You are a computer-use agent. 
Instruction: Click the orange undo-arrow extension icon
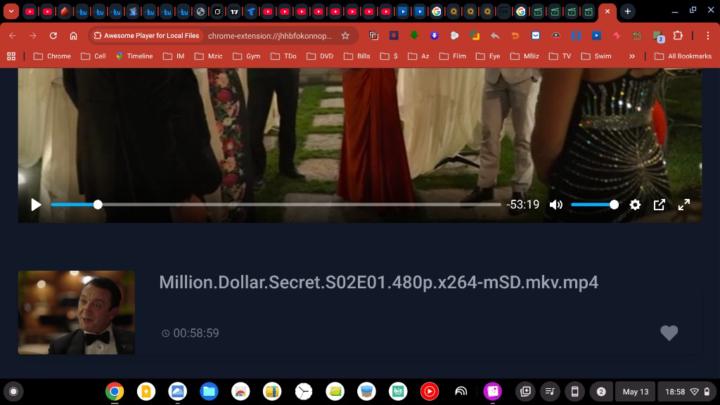click(x=515, y=35)
